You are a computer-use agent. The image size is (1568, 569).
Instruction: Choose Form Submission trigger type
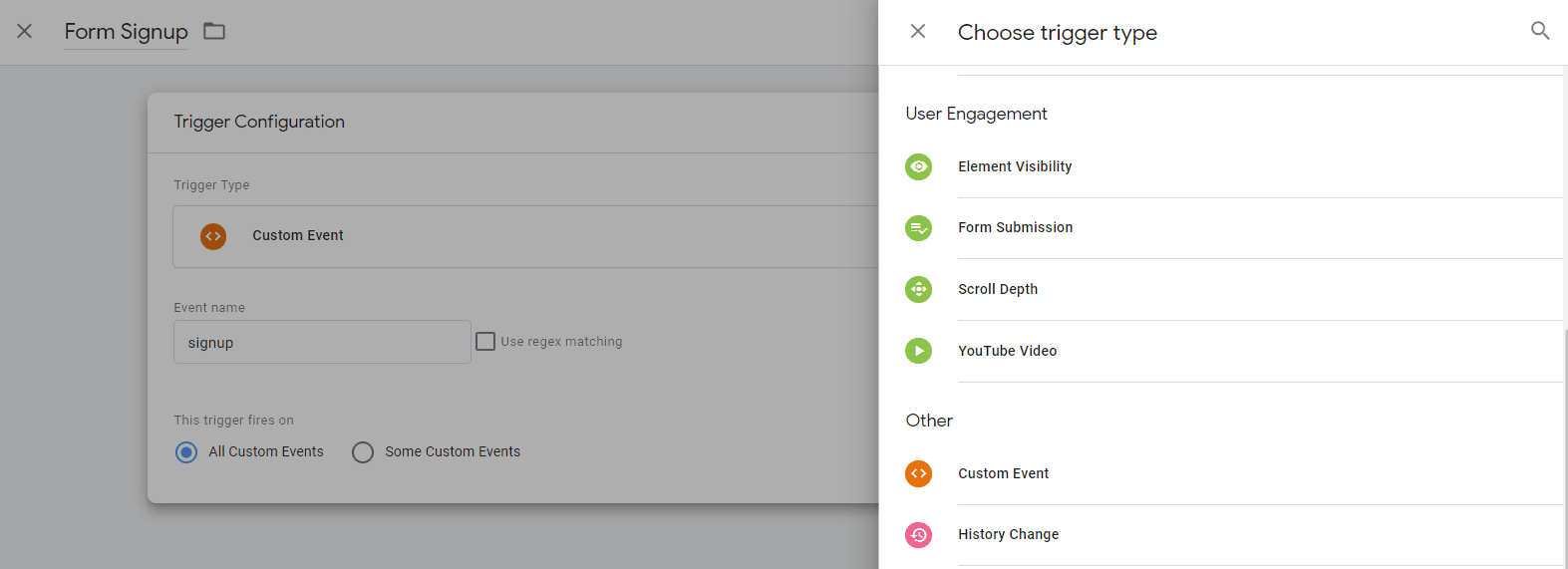[x=1015, y=227]
